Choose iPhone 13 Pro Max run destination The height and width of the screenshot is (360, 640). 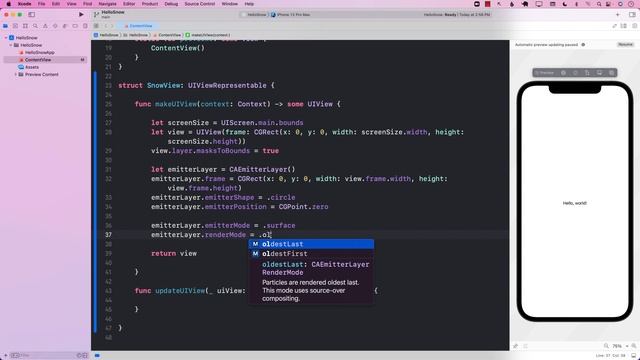click(291, 15)
